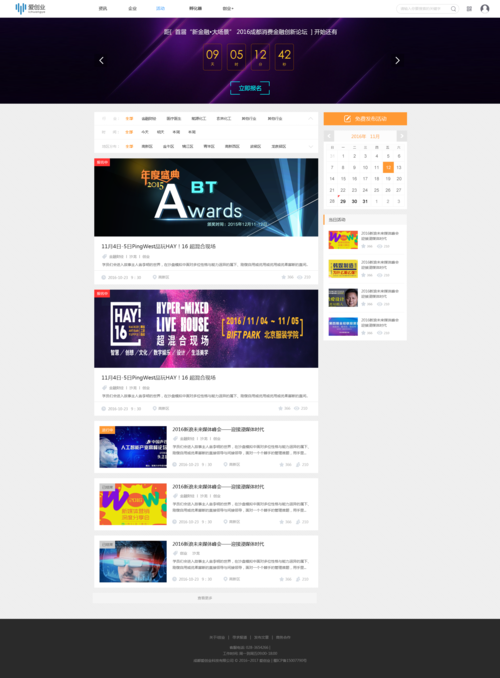Select 全部 in the industry filter row
Viewport: 500px width, 678px height.
(x=129, y=118)
